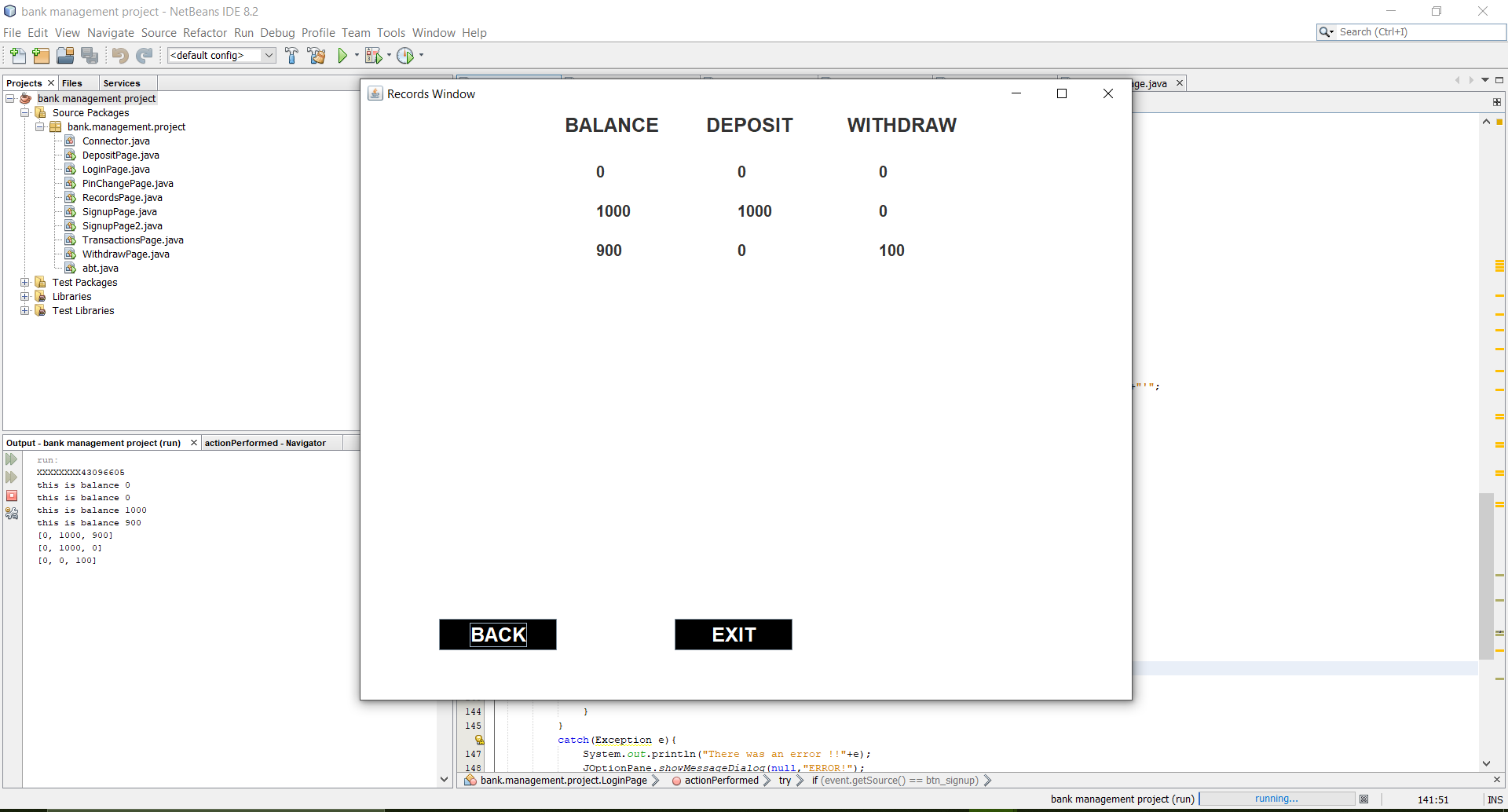Click the try breadcrumb item

(x=785, y=780)
